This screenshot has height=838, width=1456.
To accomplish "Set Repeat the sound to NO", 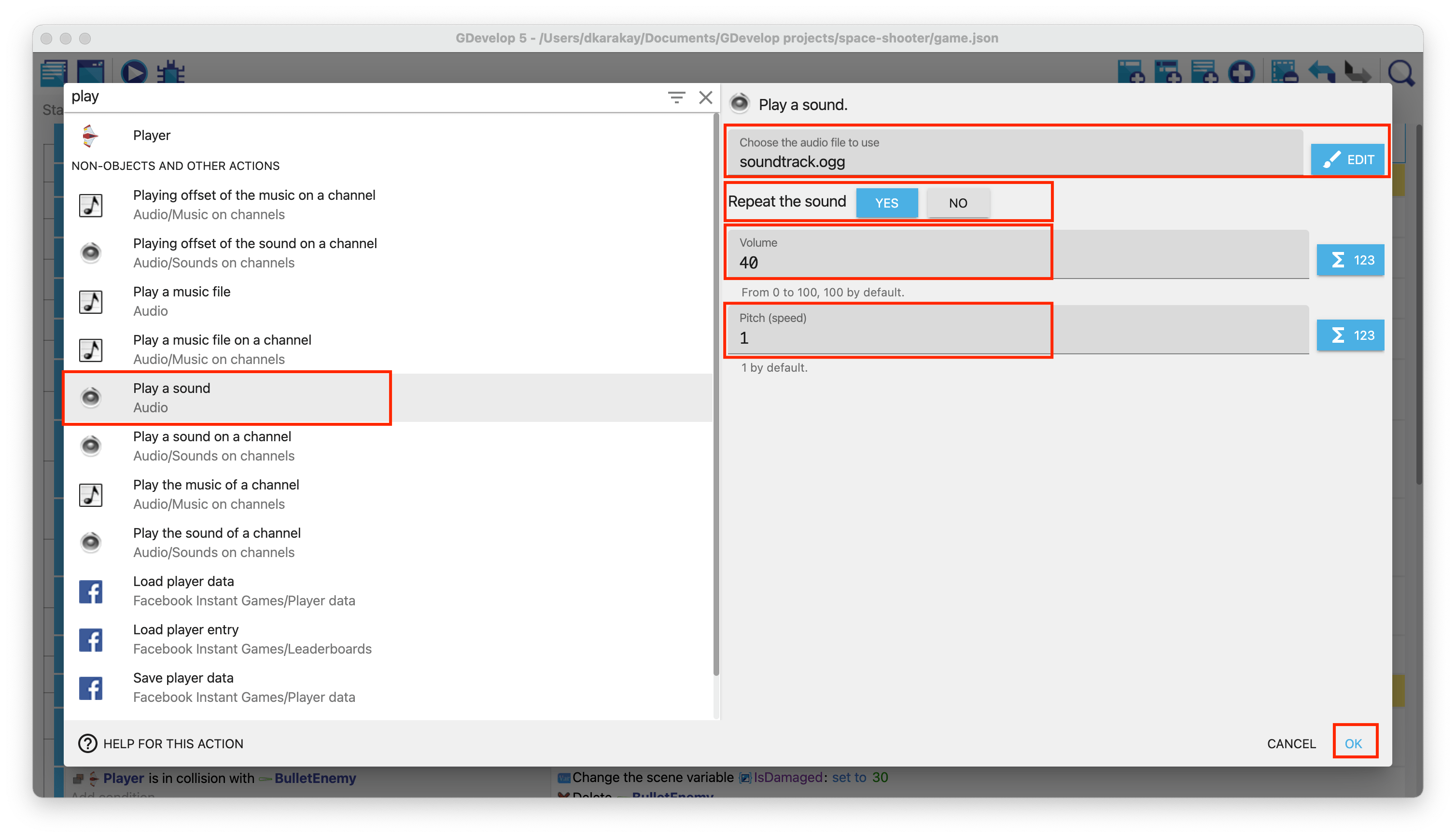I will [x=958, y=203].
